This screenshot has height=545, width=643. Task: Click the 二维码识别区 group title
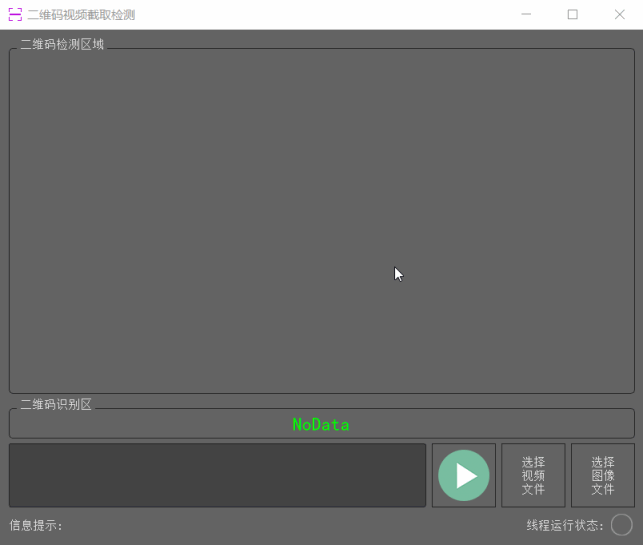click(56, 405)
